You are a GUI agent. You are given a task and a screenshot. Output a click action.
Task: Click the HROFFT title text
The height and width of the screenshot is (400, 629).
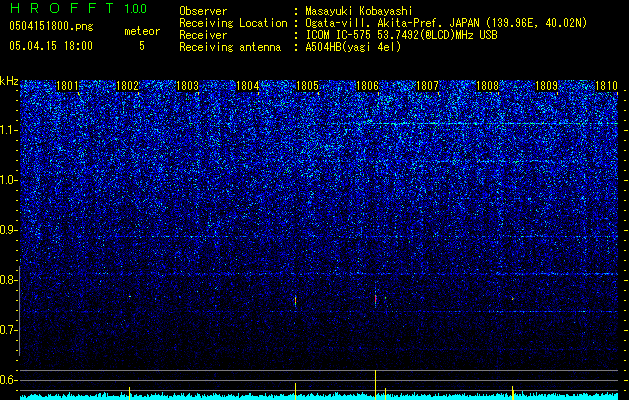click(x=62, y=8)
